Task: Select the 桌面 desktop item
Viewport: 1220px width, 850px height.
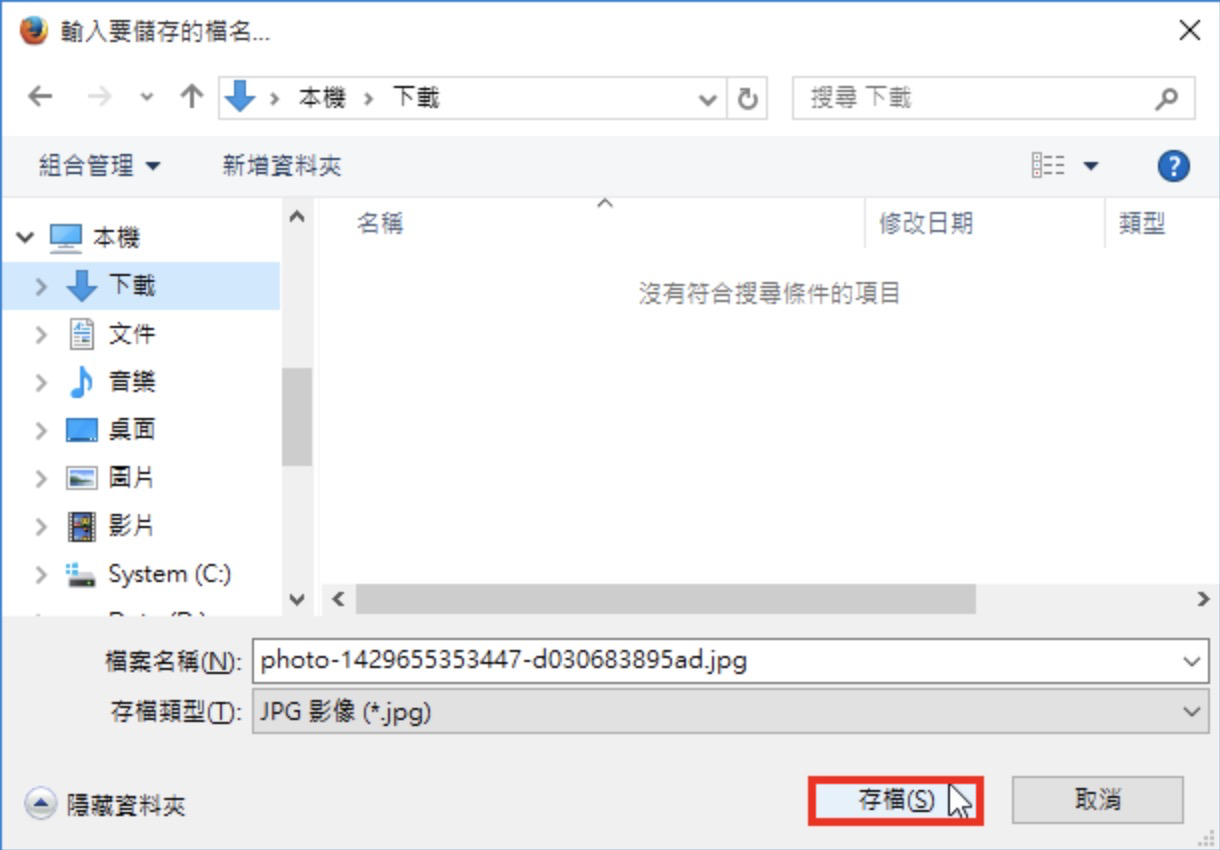Action: (111, 430)
